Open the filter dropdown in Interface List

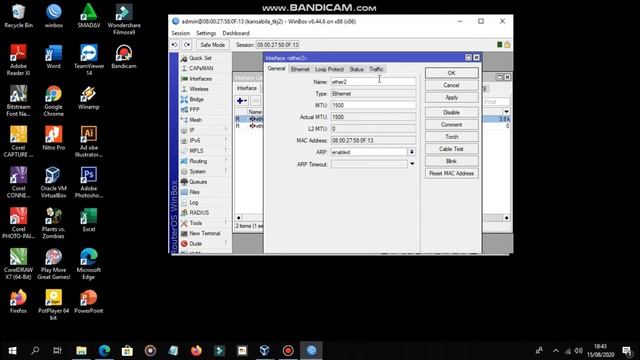(506, 111)
